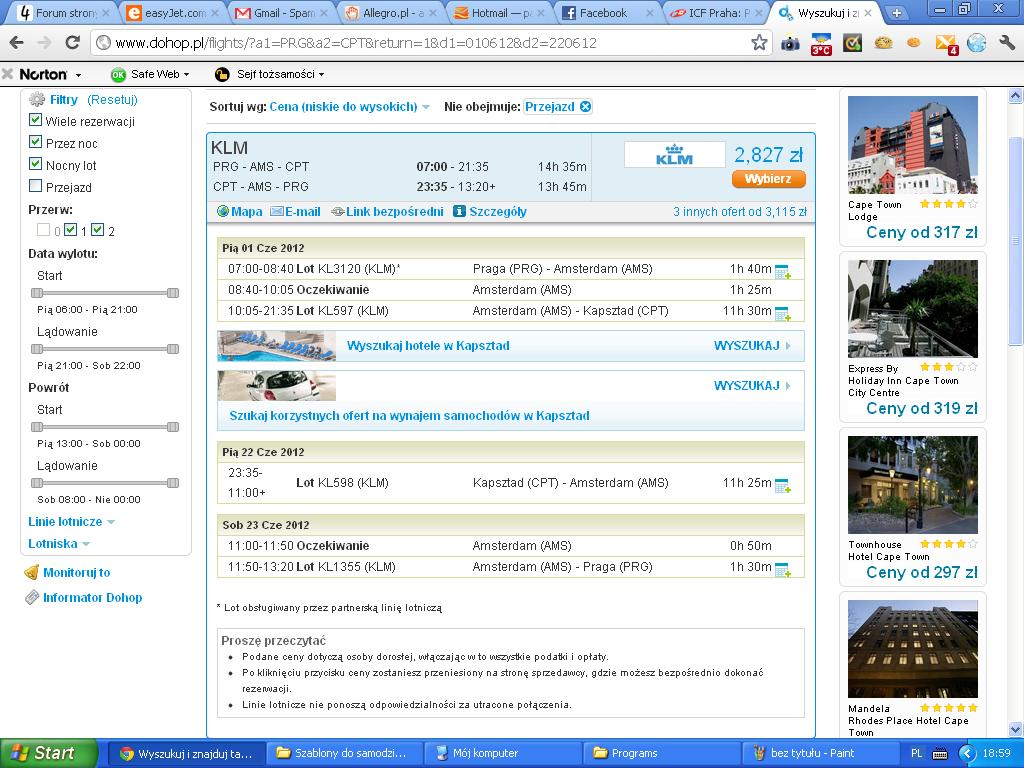
Task: Remove the Przejazd exclusion with the x icon
Action: coord(585,106)
